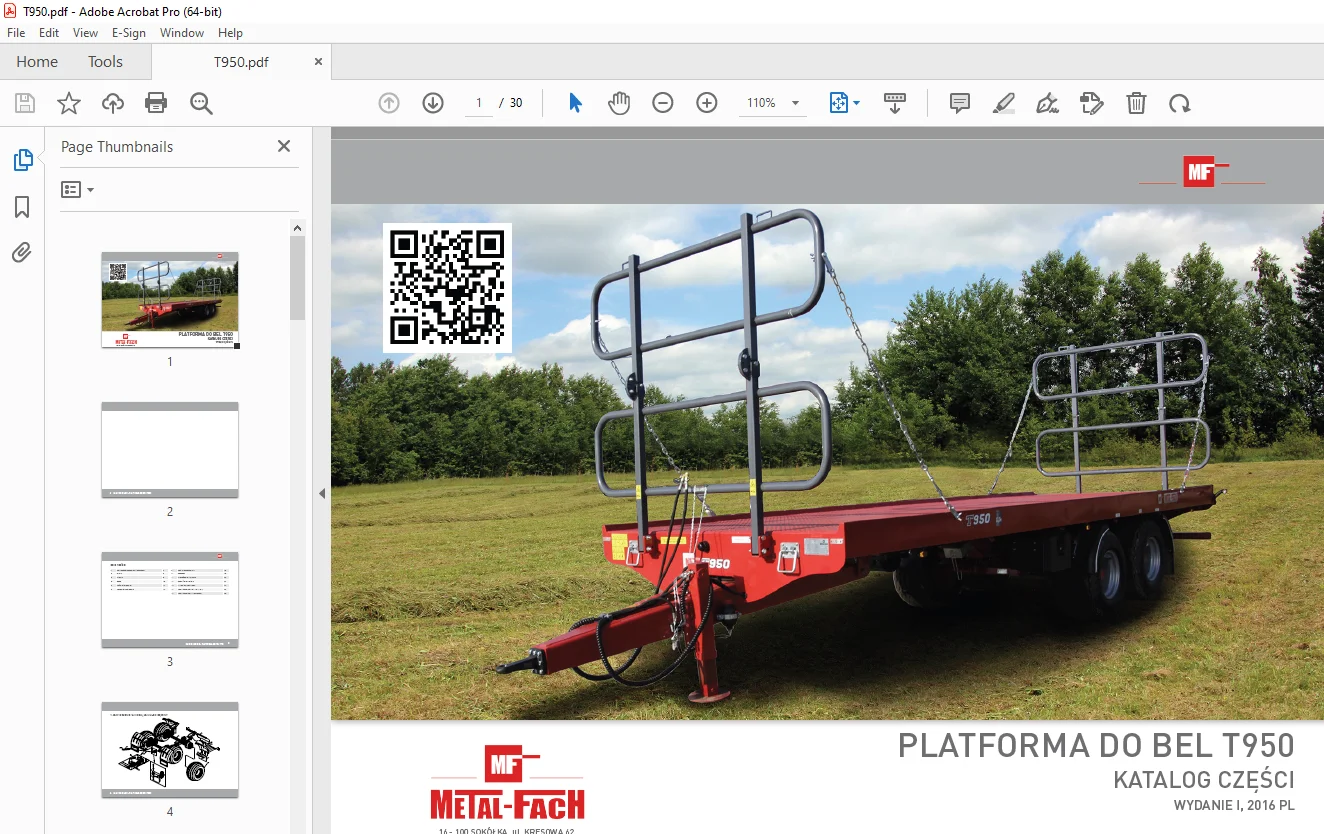Click the Page Thumbnails panel heading
Image resolution: width=1324 pixels, height=834 pixels.
pyautogui.click(x=117, y=147)
